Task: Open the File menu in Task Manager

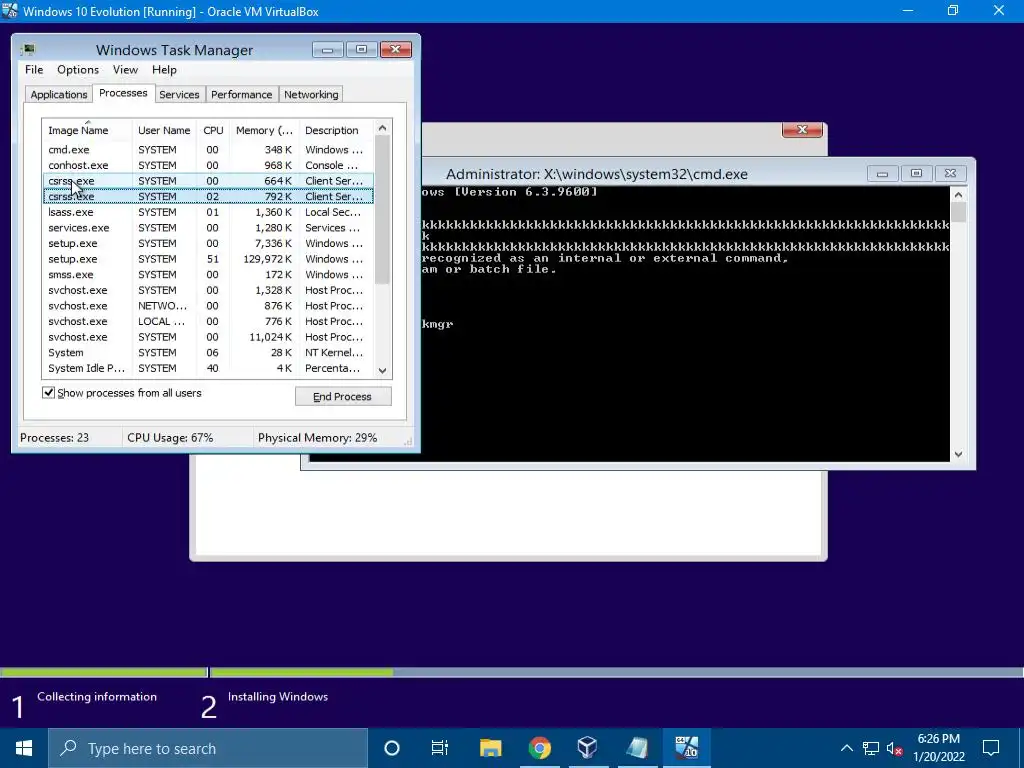Action: coord(34,69)
